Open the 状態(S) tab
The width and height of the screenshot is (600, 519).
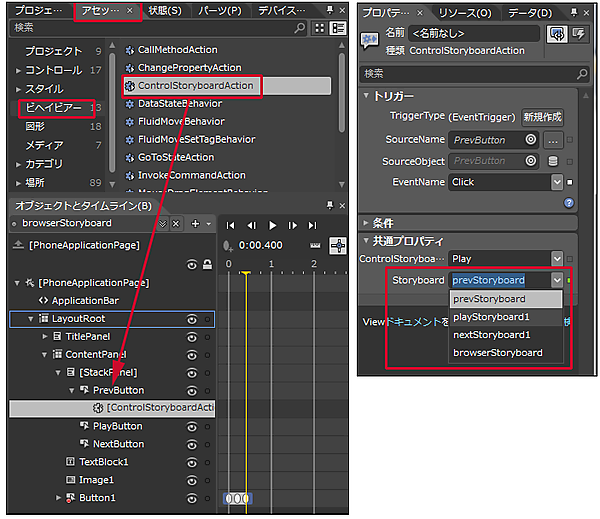(x=164, y=11)
